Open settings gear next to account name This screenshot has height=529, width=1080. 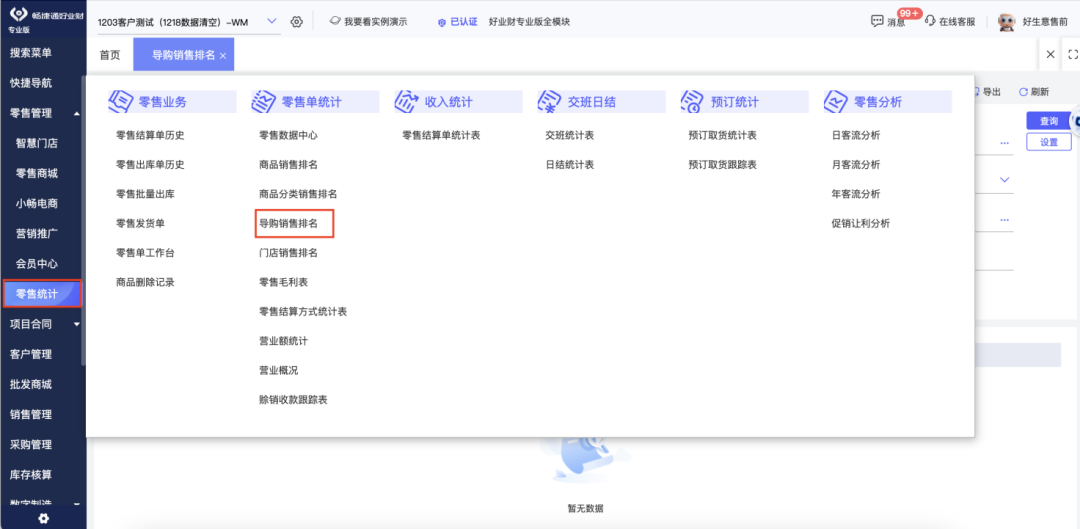[x=297, y=22]
